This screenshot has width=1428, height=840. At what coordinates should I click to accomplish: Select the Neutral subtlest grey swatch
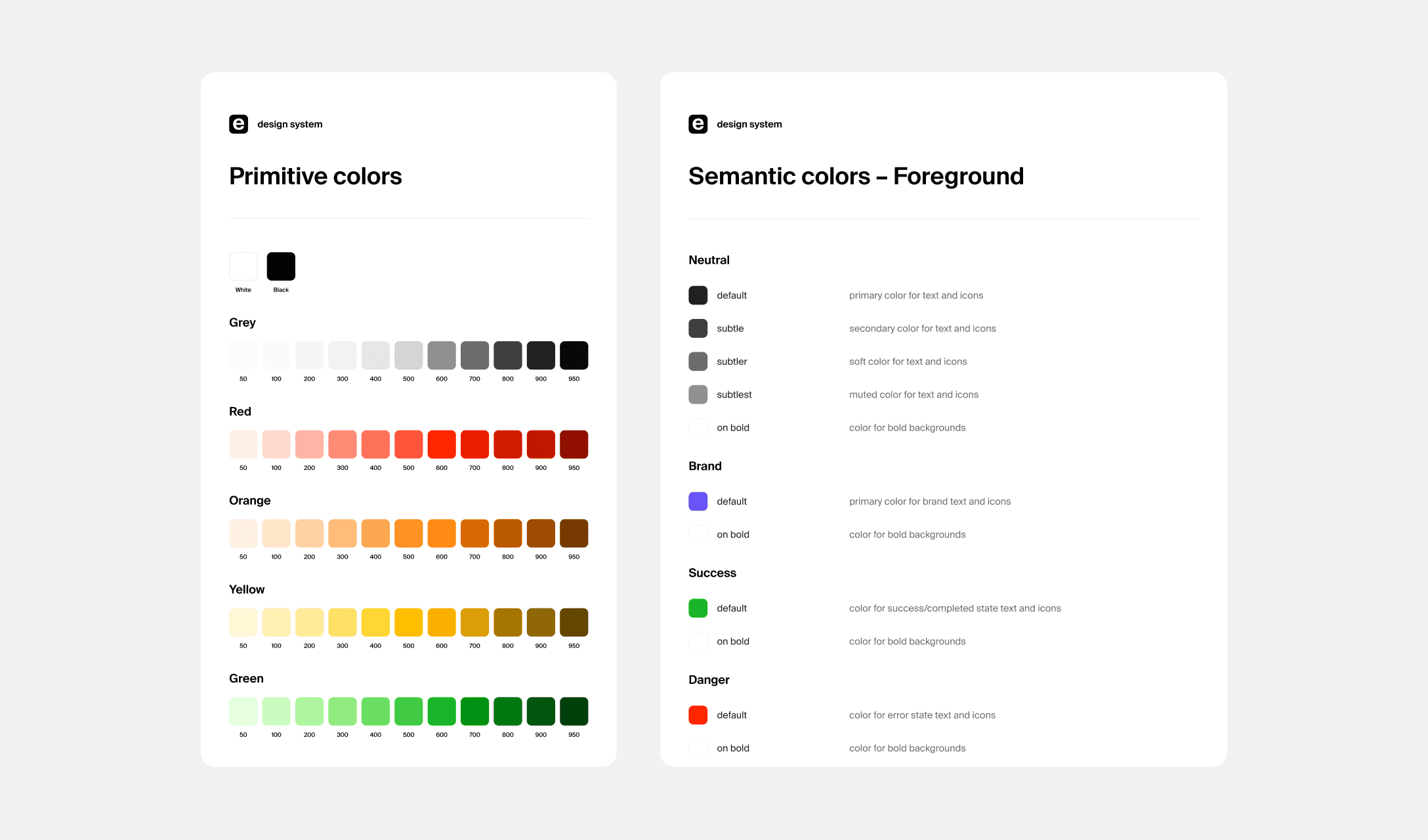click(x=698, y=394)
